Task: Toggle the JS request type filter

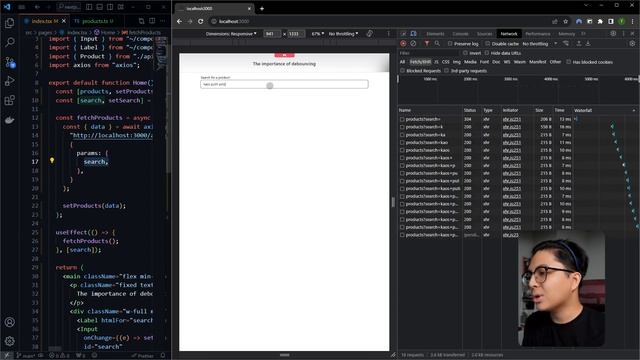Action: coord(436,62)
